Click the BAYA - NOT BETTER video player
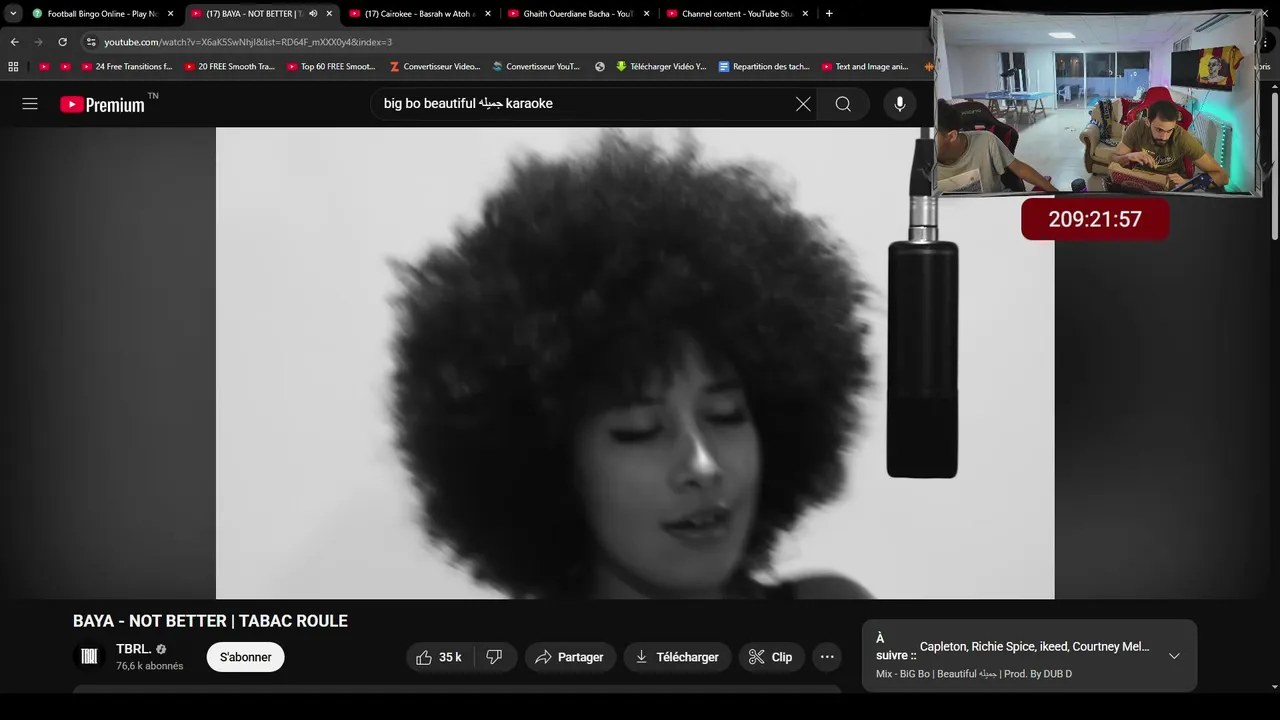 tap(635, 363)
